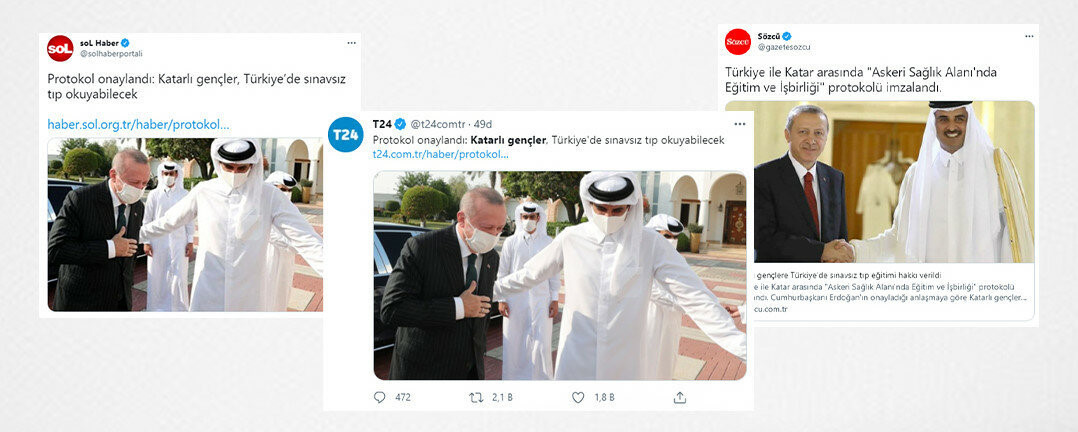Retweet the T24 tweet
The width and height of the screenshot is (1078, 432).
pos(476,397)
